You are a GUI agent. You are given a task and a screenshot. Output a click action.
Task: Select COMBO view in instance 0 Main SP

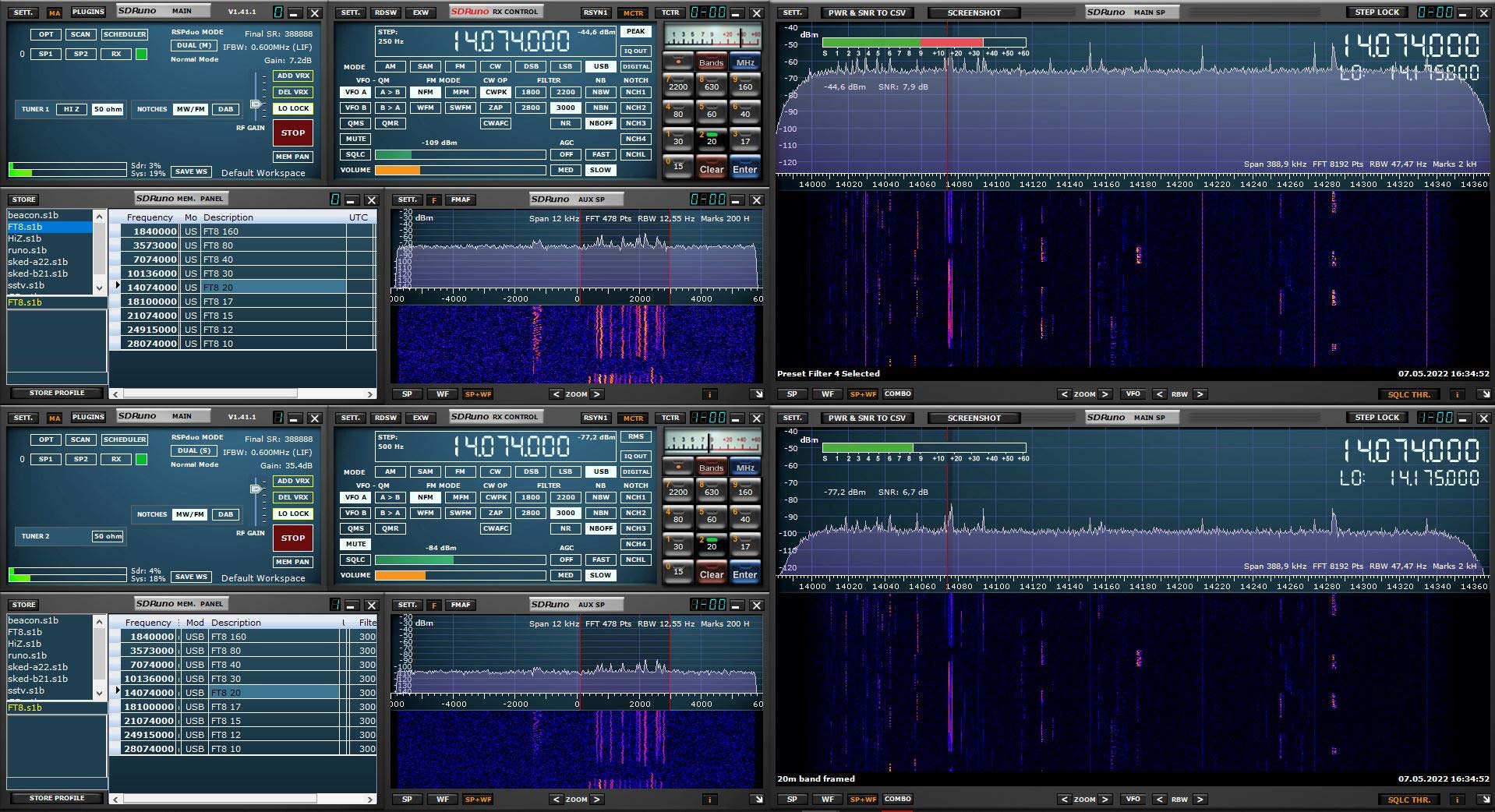898,394
